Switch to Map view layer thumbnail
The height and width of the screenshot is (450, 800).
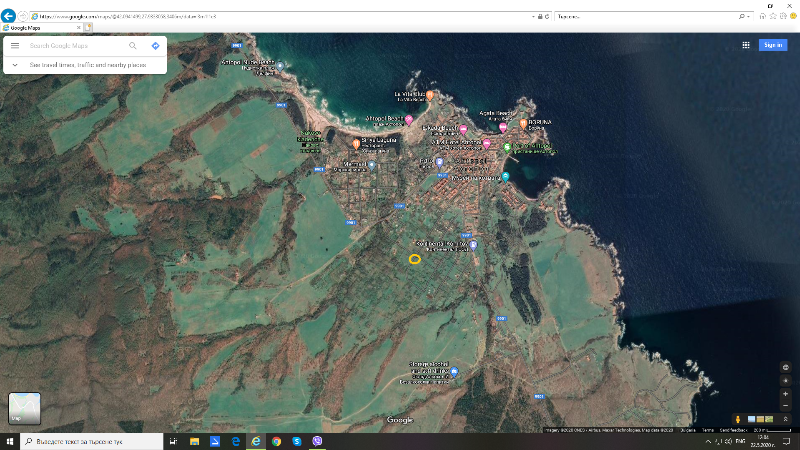pyautogui.click(x=25, y=408)
